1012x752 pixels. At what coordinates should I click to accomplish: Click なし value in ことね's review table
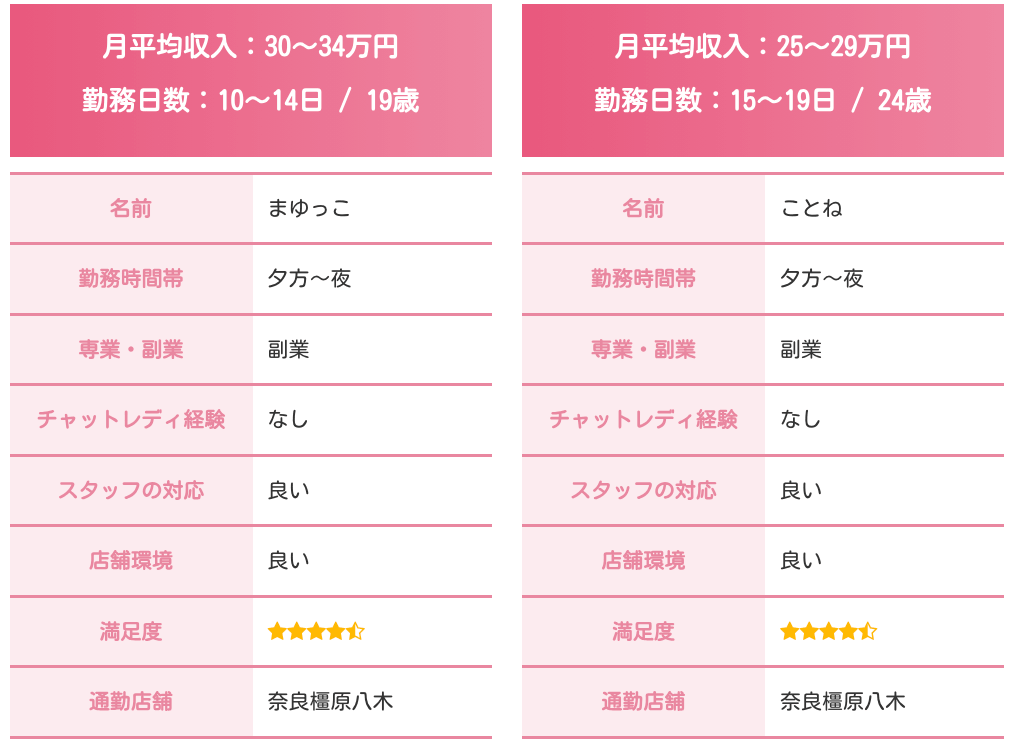pyautogui.click(x=801, y=420)
